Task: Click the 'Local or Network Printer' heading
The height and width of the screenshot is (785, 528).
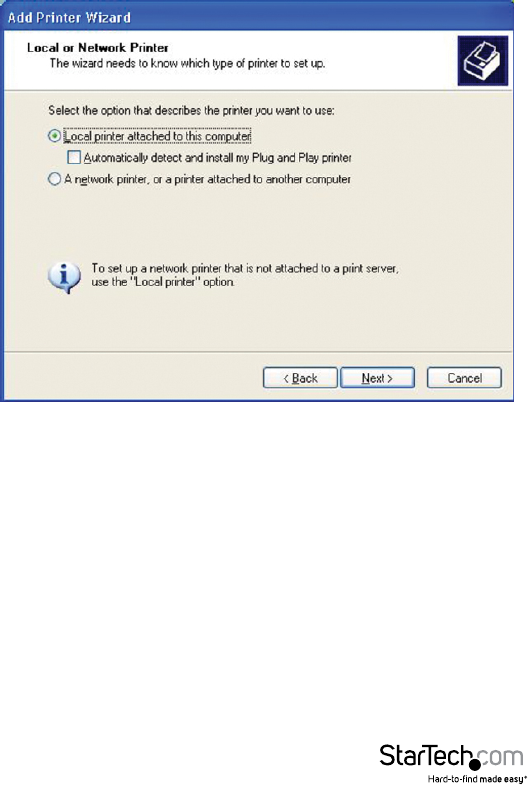Action: click(98, 48)
